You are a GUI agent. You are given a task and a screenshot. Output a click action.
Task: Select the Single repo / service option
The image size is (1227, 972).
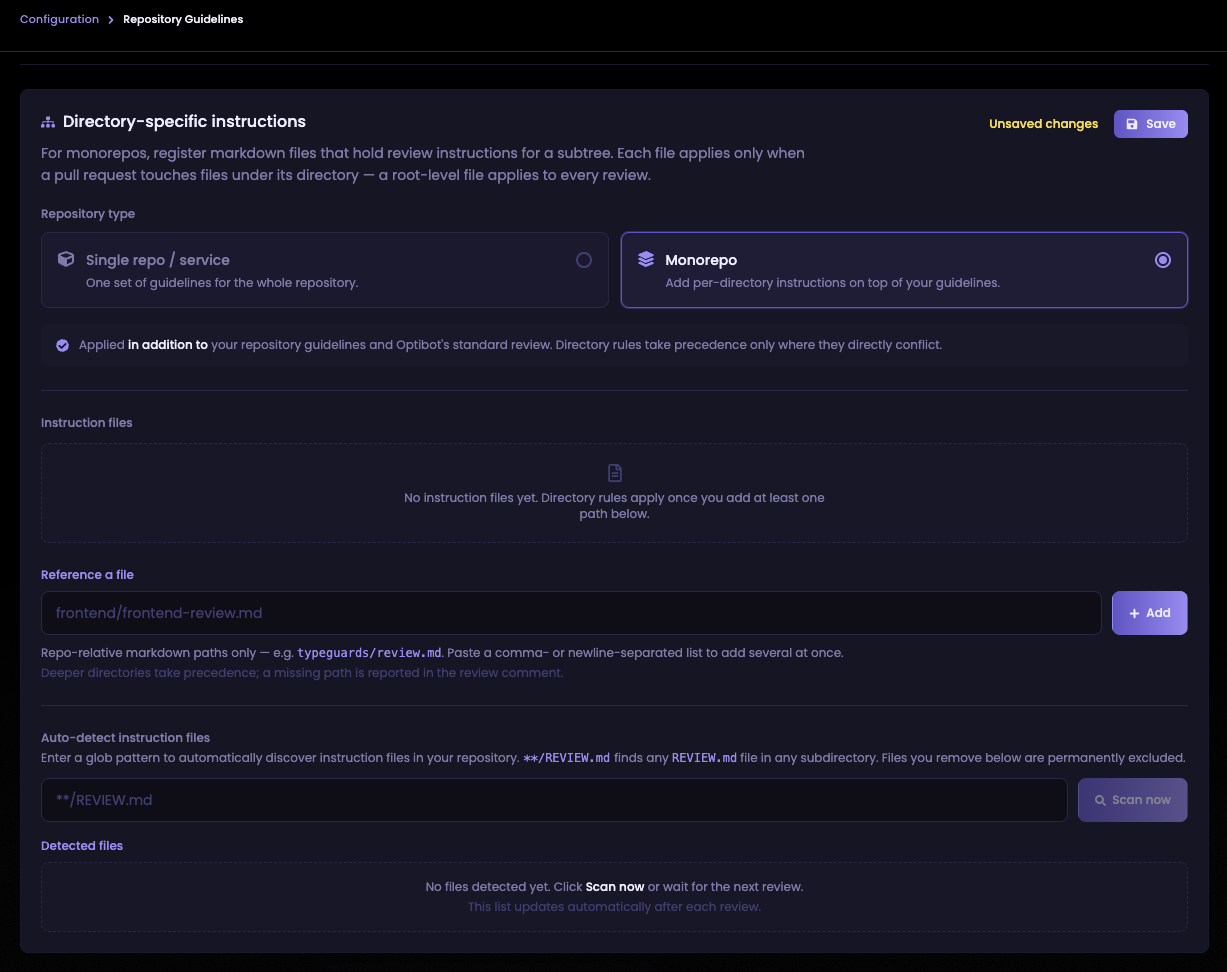click(325, 270)
